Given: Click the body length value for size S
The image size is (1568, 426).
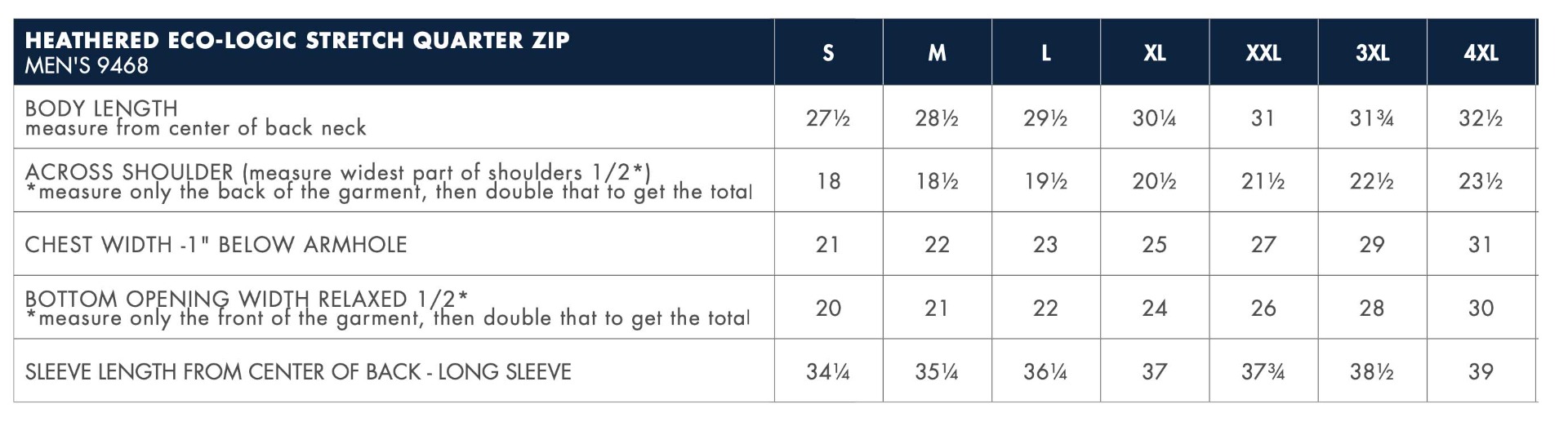Looking at the screenshot, I should pyautogui.click(x=828, y=118).
